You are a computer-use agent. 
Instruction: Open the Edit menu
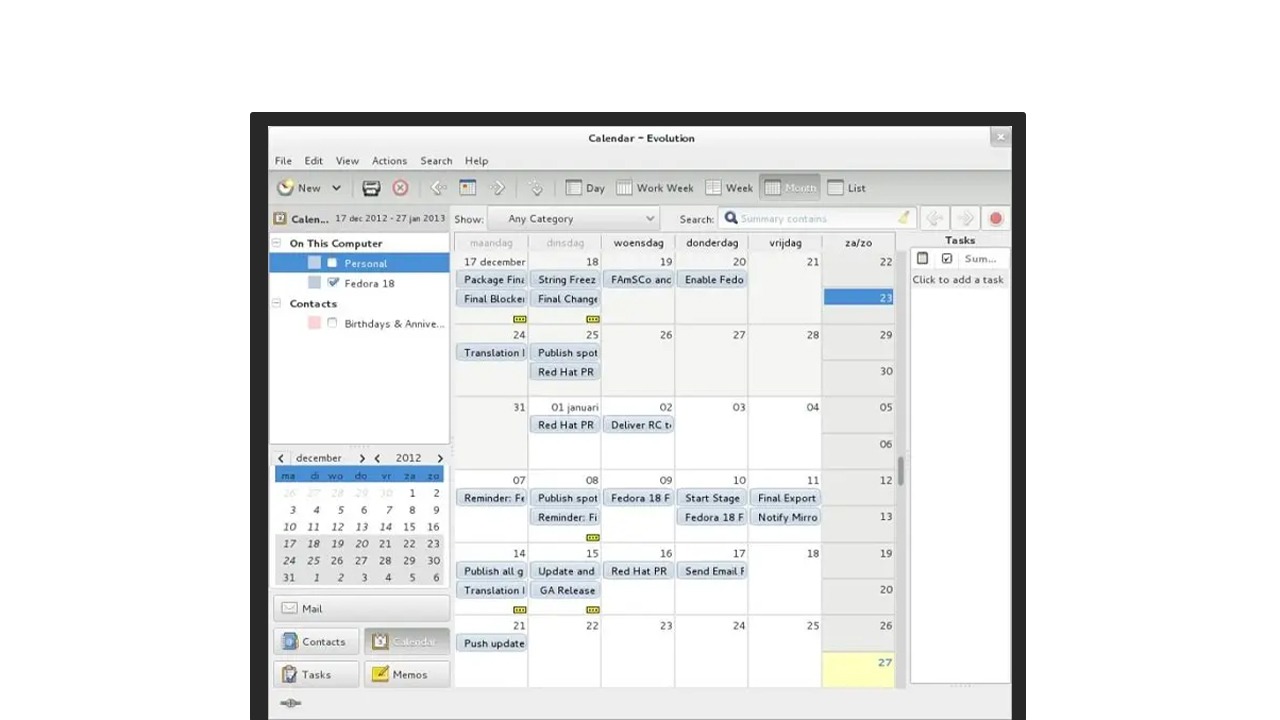tap(313, 161)
